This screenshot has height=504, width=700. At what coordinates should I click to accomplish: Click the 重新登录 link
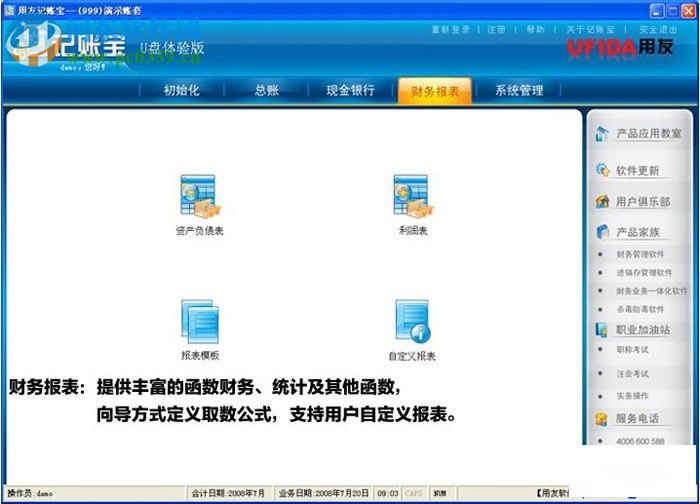click(x=450, y=29)
